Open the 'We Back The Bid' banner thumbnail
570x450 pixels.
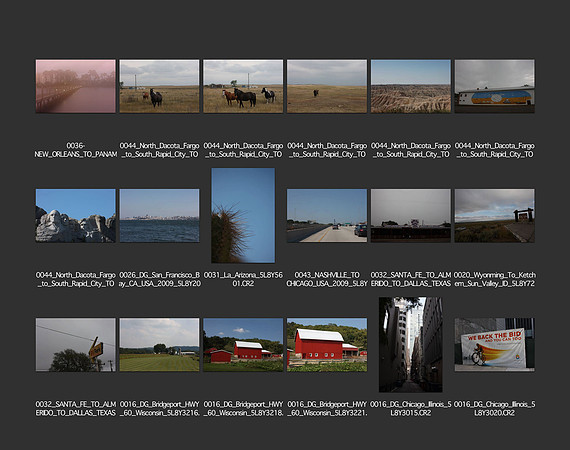(x=494, y=345)
